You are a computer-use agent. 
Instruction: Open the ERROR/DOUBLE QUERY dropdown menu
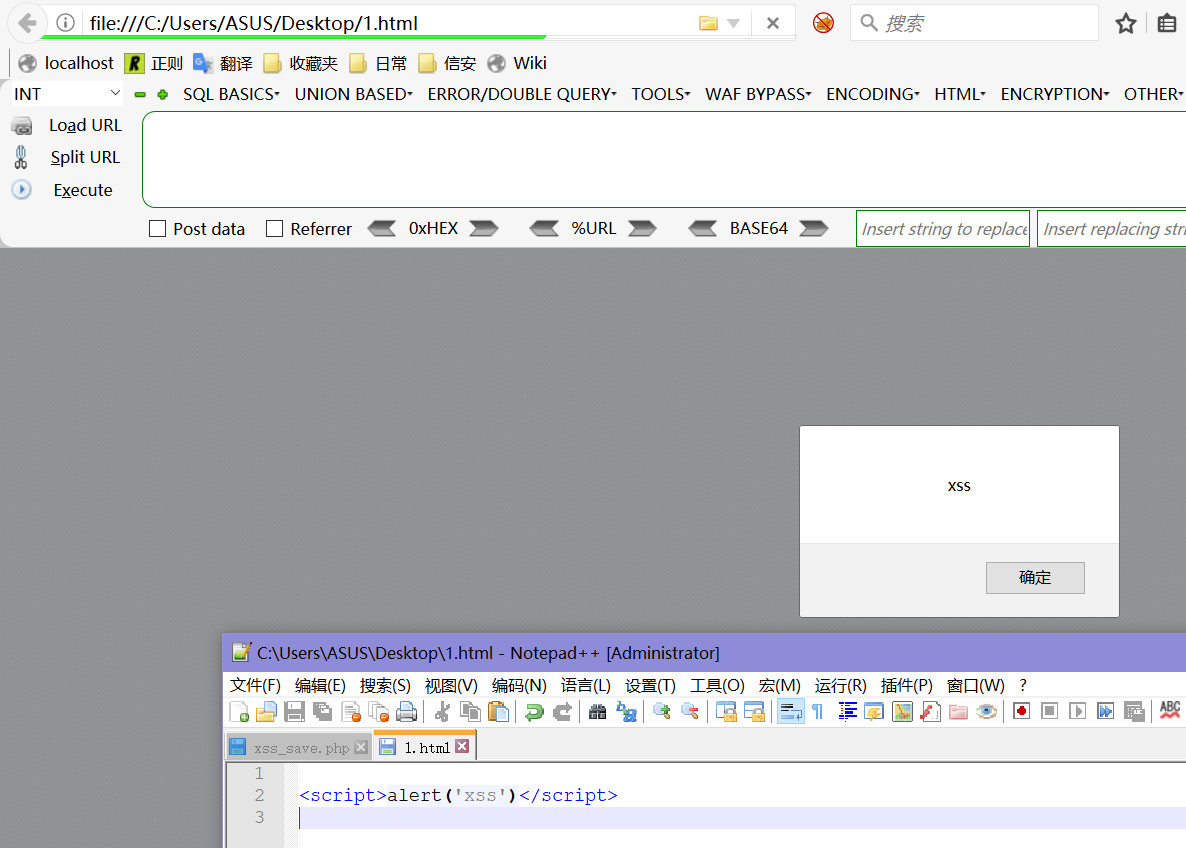[522, 94]
